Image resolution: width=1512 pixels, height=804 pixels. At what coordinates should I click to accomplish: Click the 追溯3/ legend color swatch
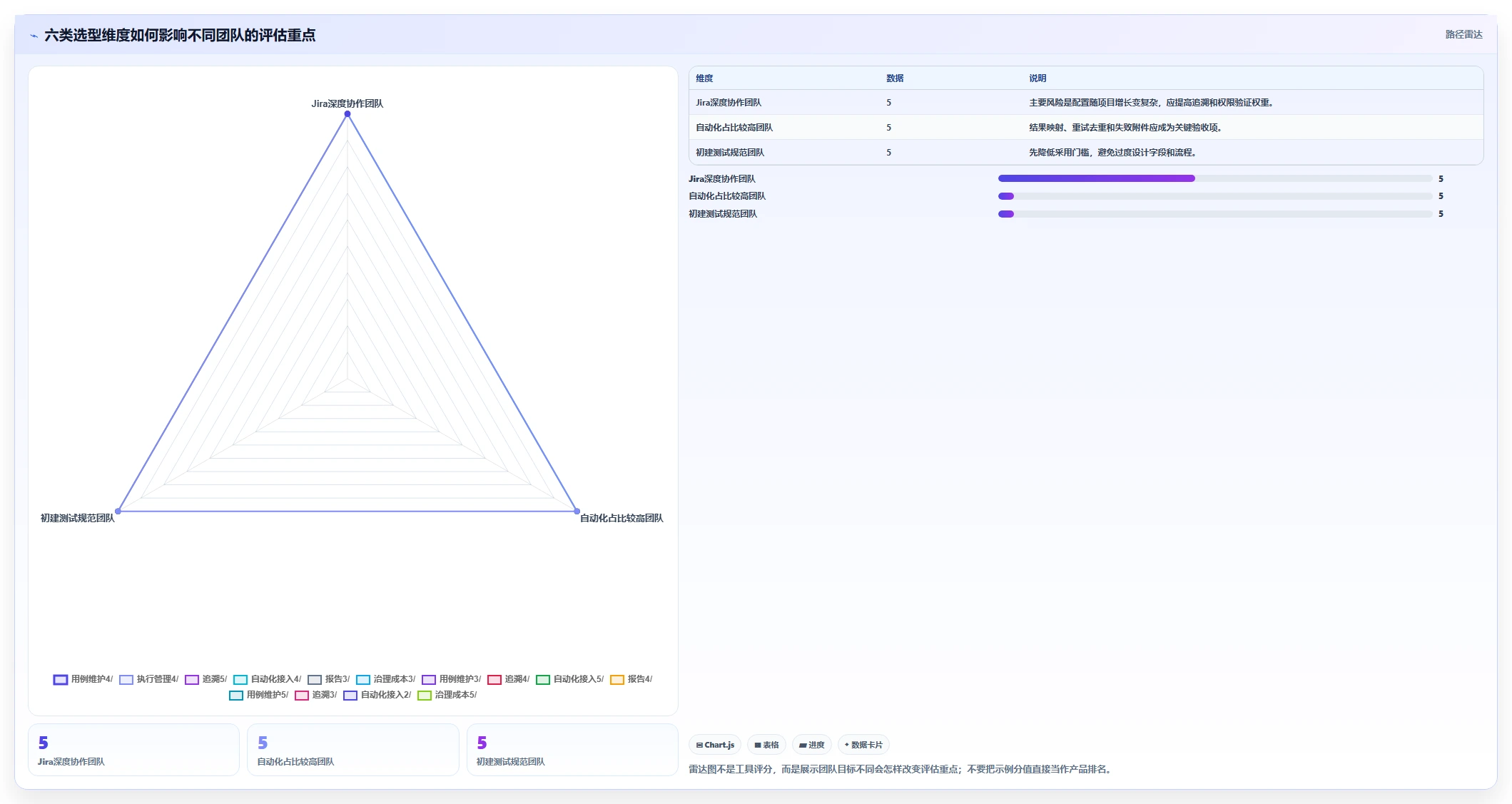tap(302, 695)
